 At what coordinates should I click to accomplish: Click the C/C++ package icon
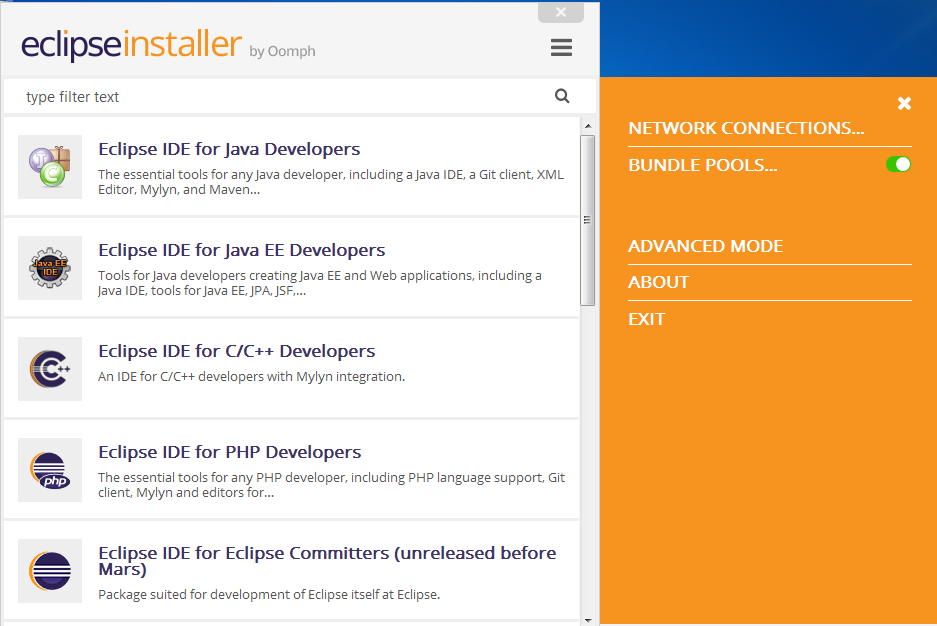50,369
